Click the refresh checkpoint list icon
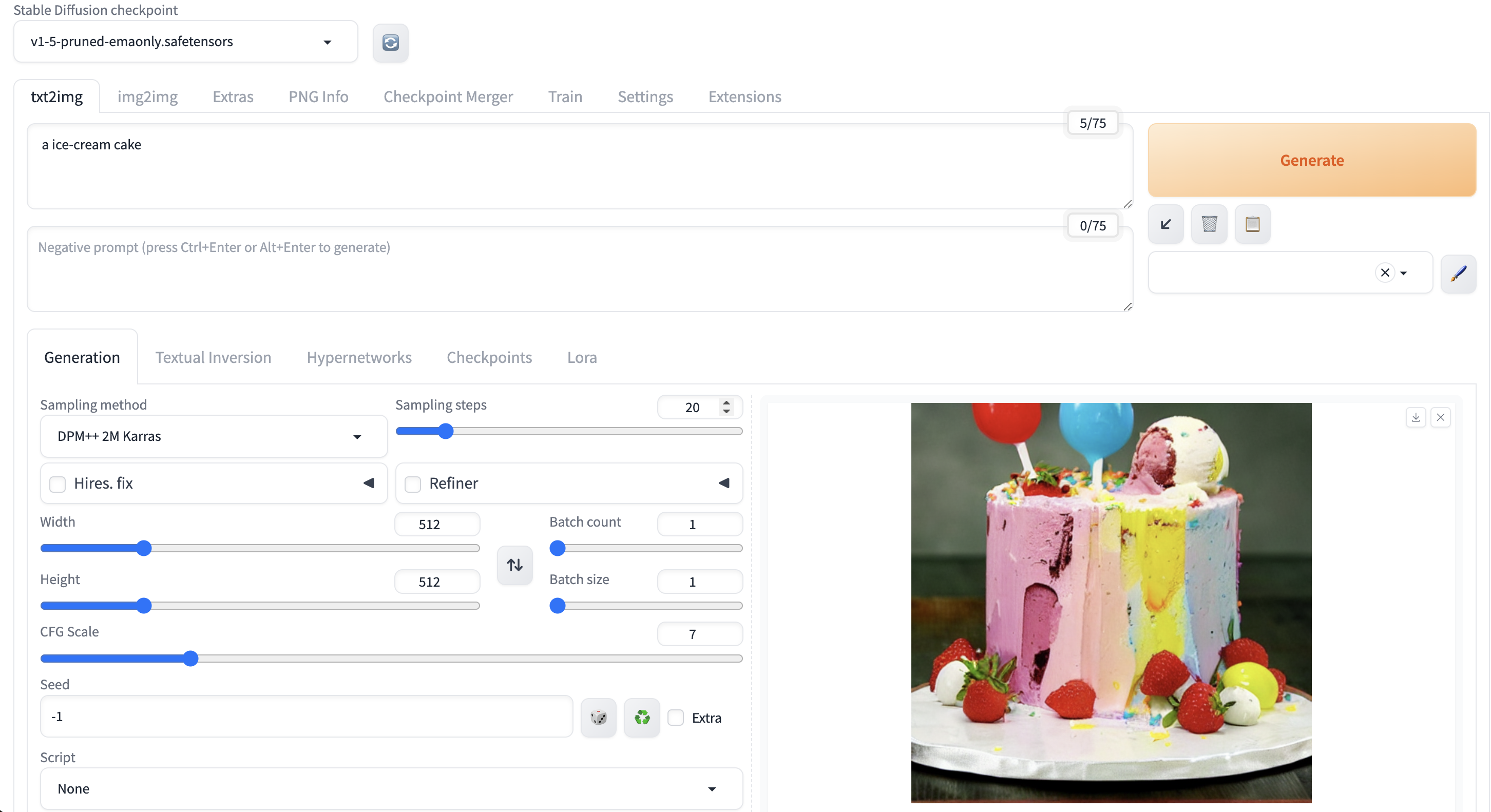The width and height of the screenshot is (1491, 812). click(390, 42)
